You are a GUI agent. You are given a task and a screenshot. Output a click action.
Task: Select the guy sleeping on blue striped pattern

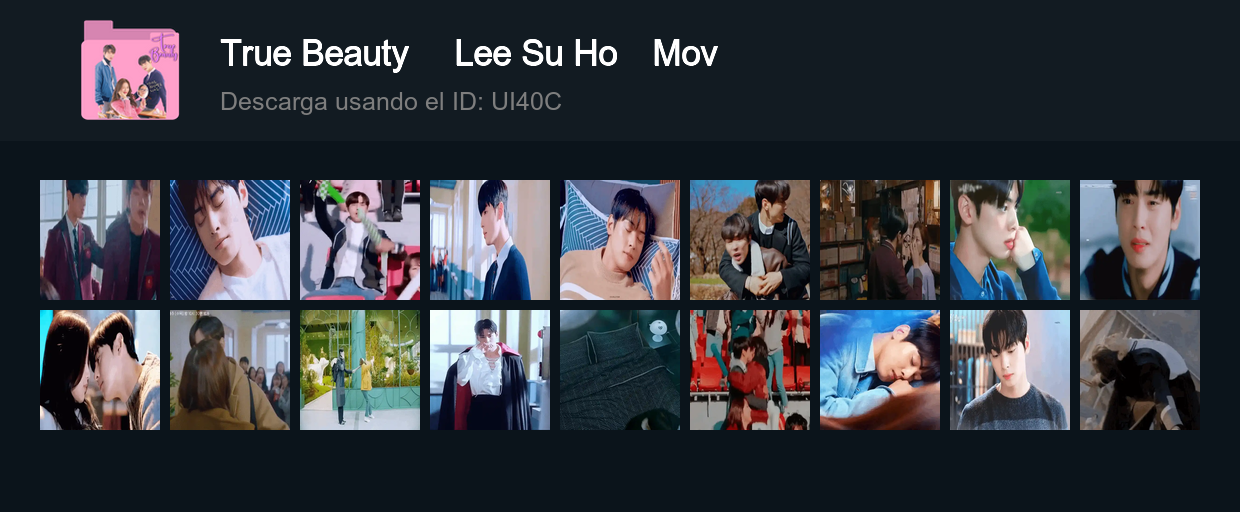pos(230,240)
